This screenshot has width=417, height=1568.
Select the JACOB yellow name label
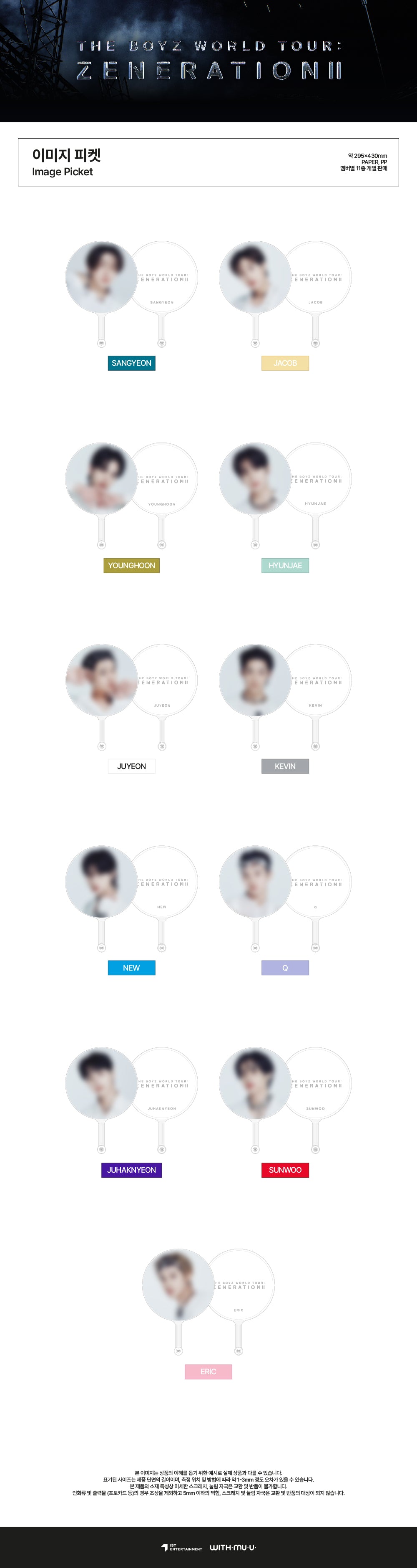pyautogui.click(x=285, y=363)
